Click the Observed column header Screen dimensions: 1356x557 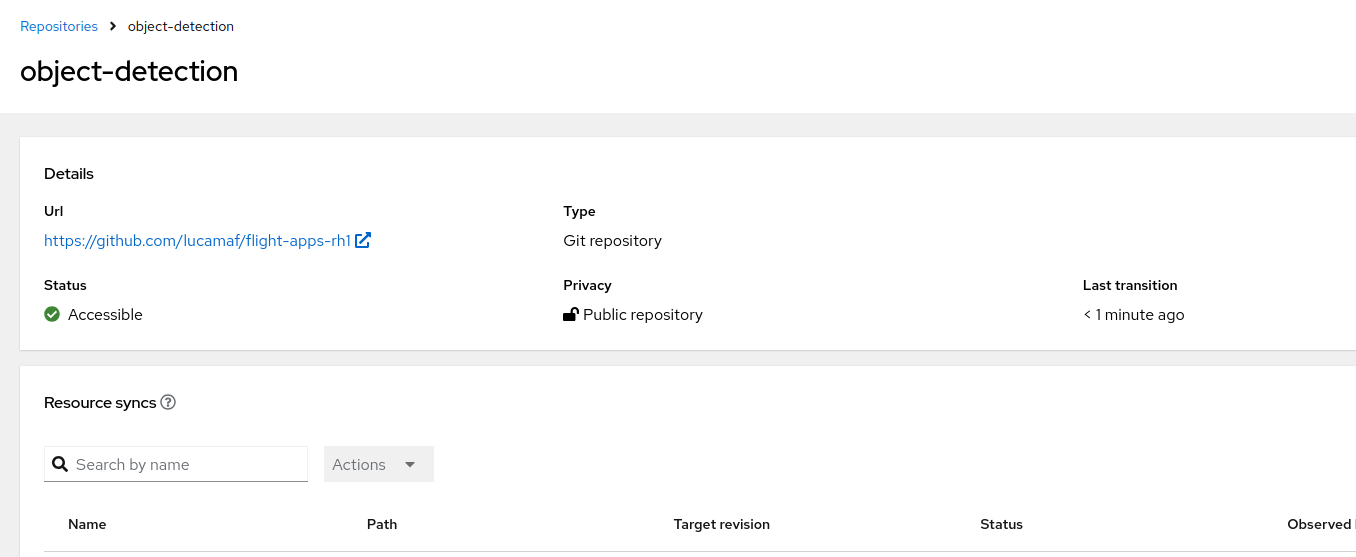tap(1321, 524)
